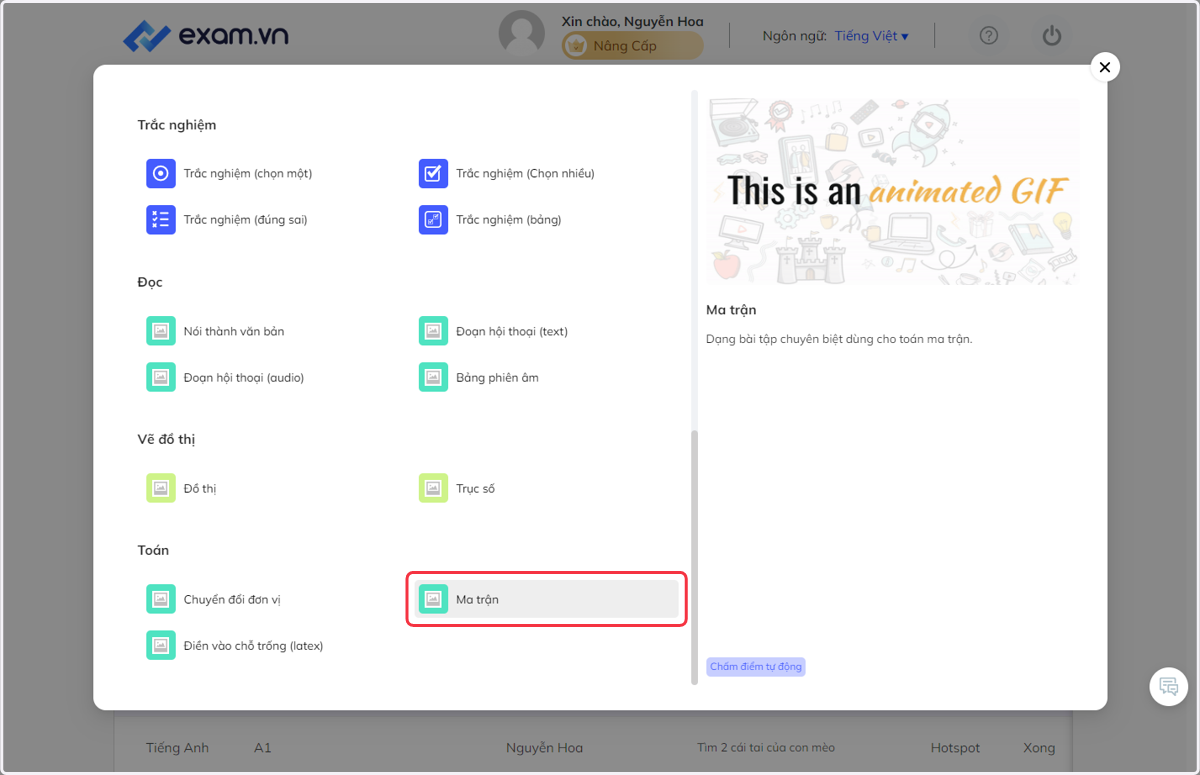Close the question type dialog
The image size is (1200, 775).
pos(1104,67)
